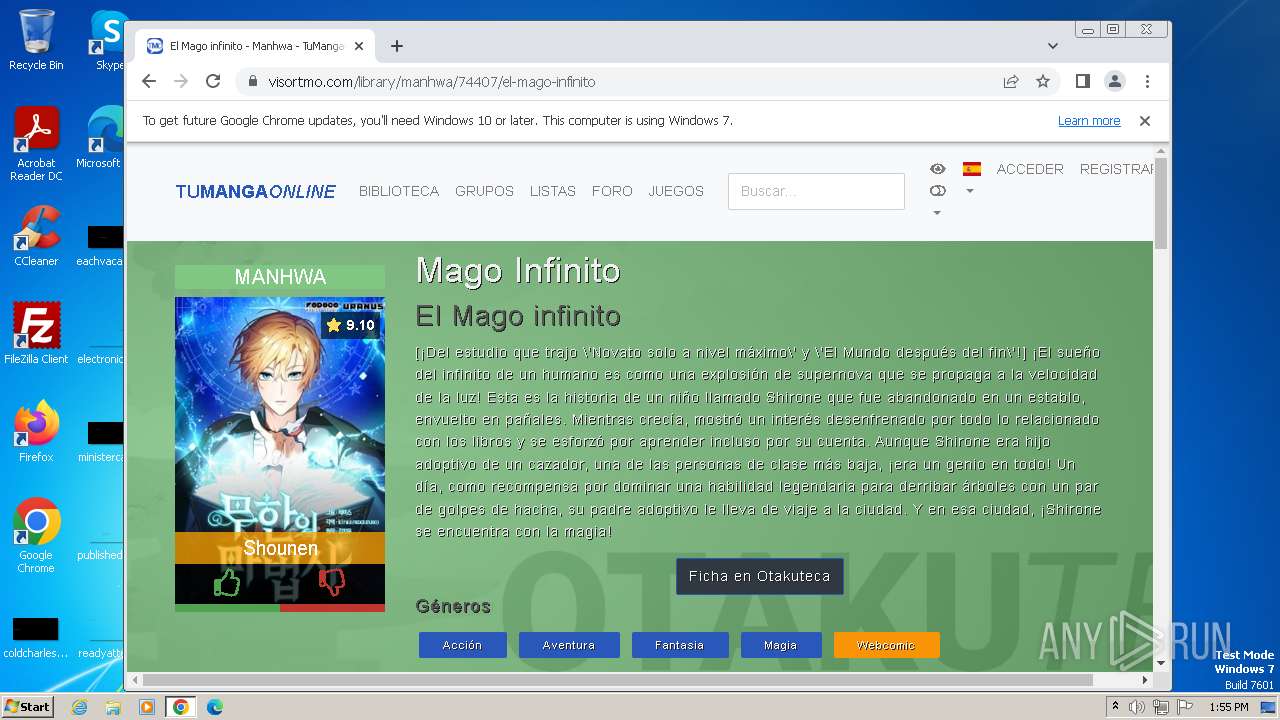Viewport: 1280px width, 720px height.
Task: Open Learn more link about updates
Action: click(1089, 121)
